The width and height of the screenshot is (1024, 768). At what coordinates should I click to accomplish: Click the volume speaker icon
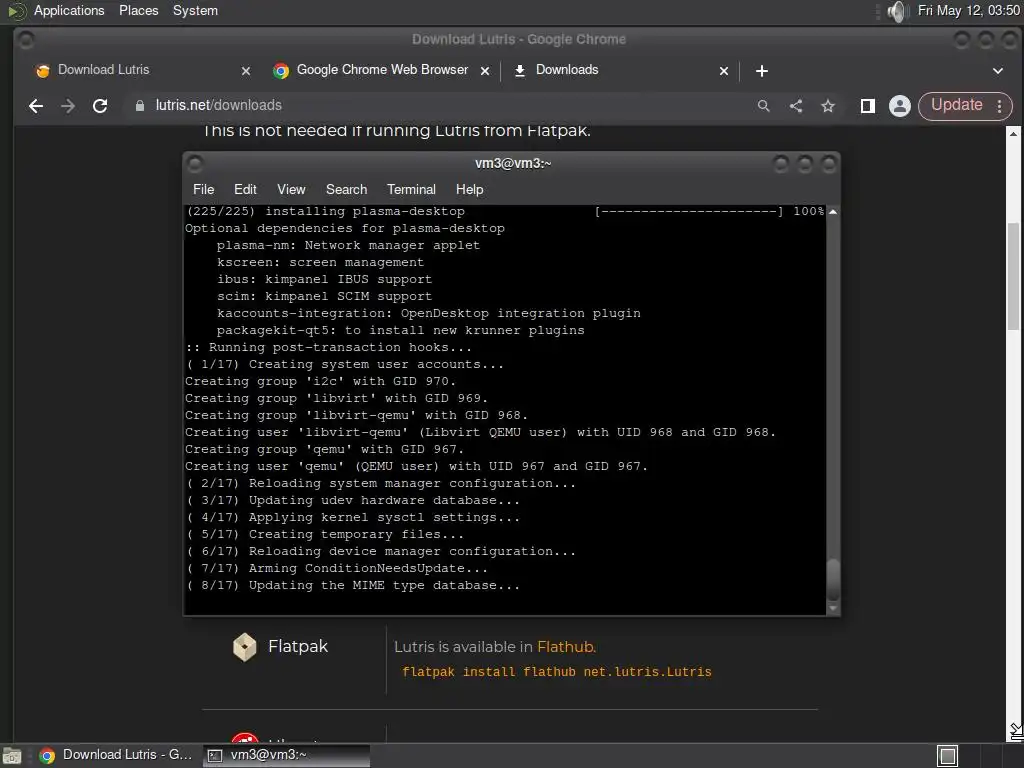pyautogui.click(x=898, y=11)
